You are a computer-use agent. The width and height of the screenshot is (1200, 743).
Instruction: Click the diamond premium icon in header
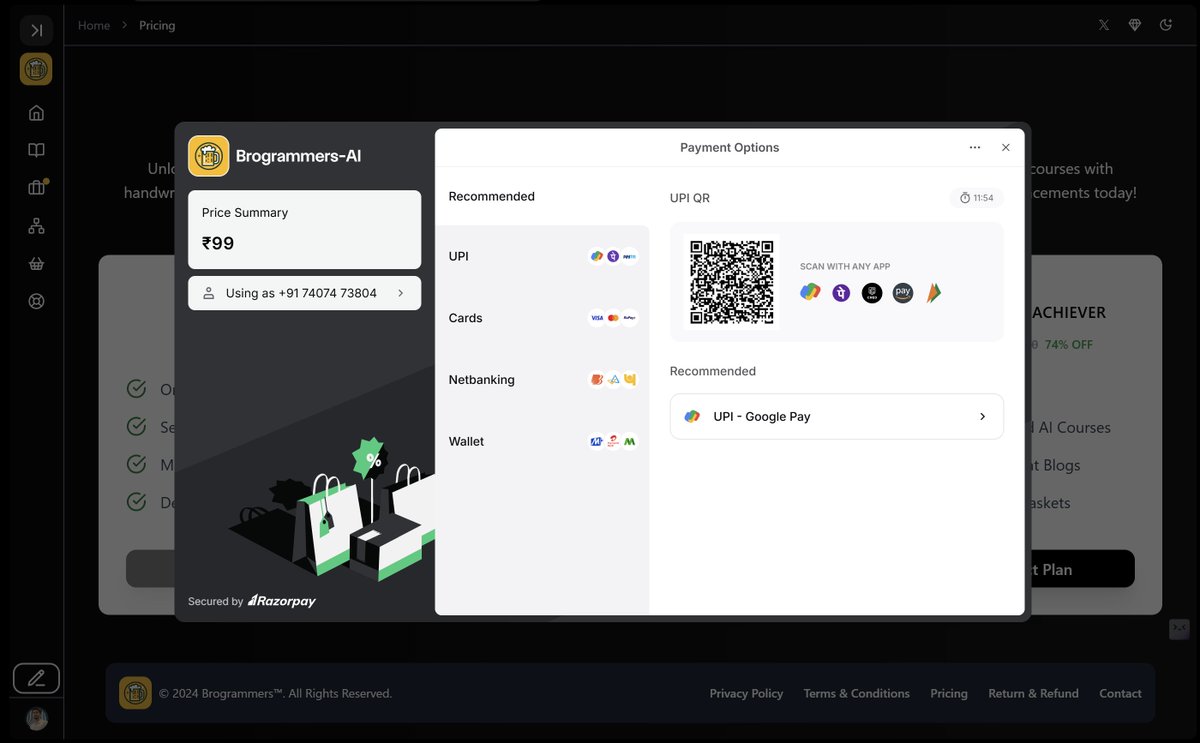point(1135,25)
